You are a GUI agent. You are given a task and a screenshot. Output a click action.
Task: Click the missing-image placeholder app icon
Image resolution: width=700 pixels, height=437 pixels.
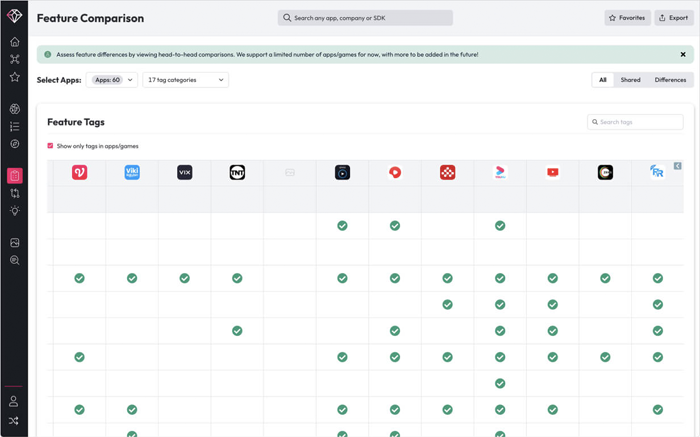click(x=290, y=172)
